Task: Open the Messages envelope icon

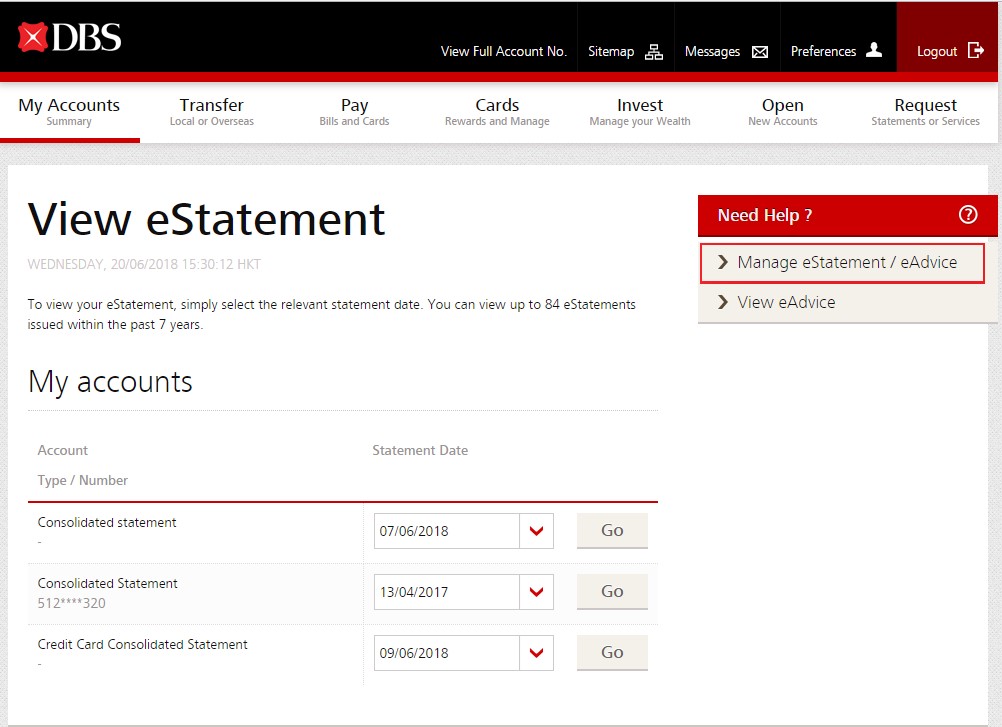Action: point(760,52)
